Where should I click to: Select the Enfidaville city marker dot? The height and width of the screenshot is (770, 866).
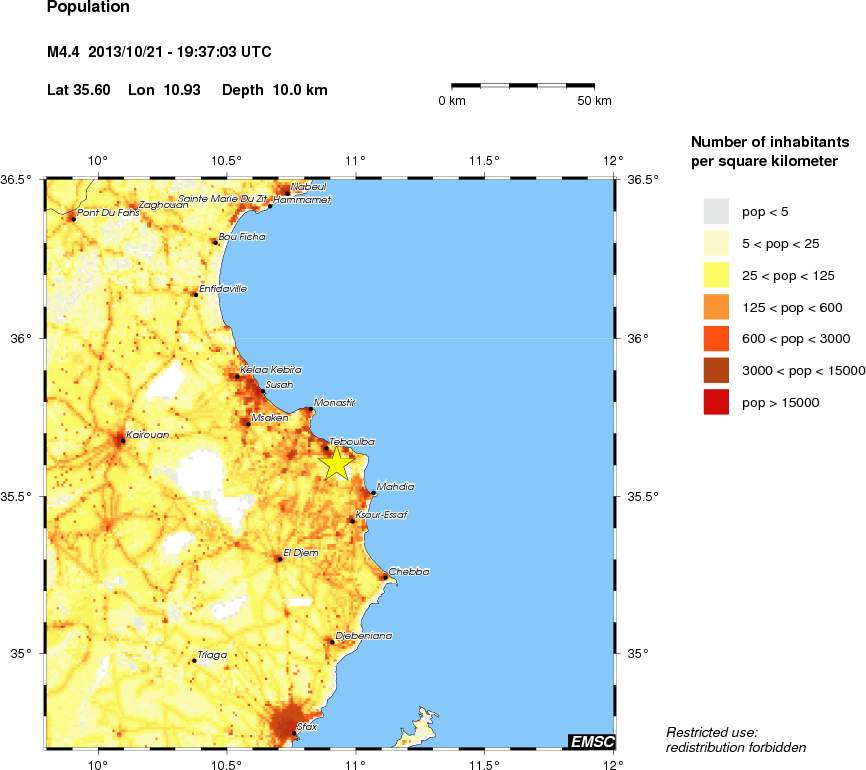coord(195,294)
